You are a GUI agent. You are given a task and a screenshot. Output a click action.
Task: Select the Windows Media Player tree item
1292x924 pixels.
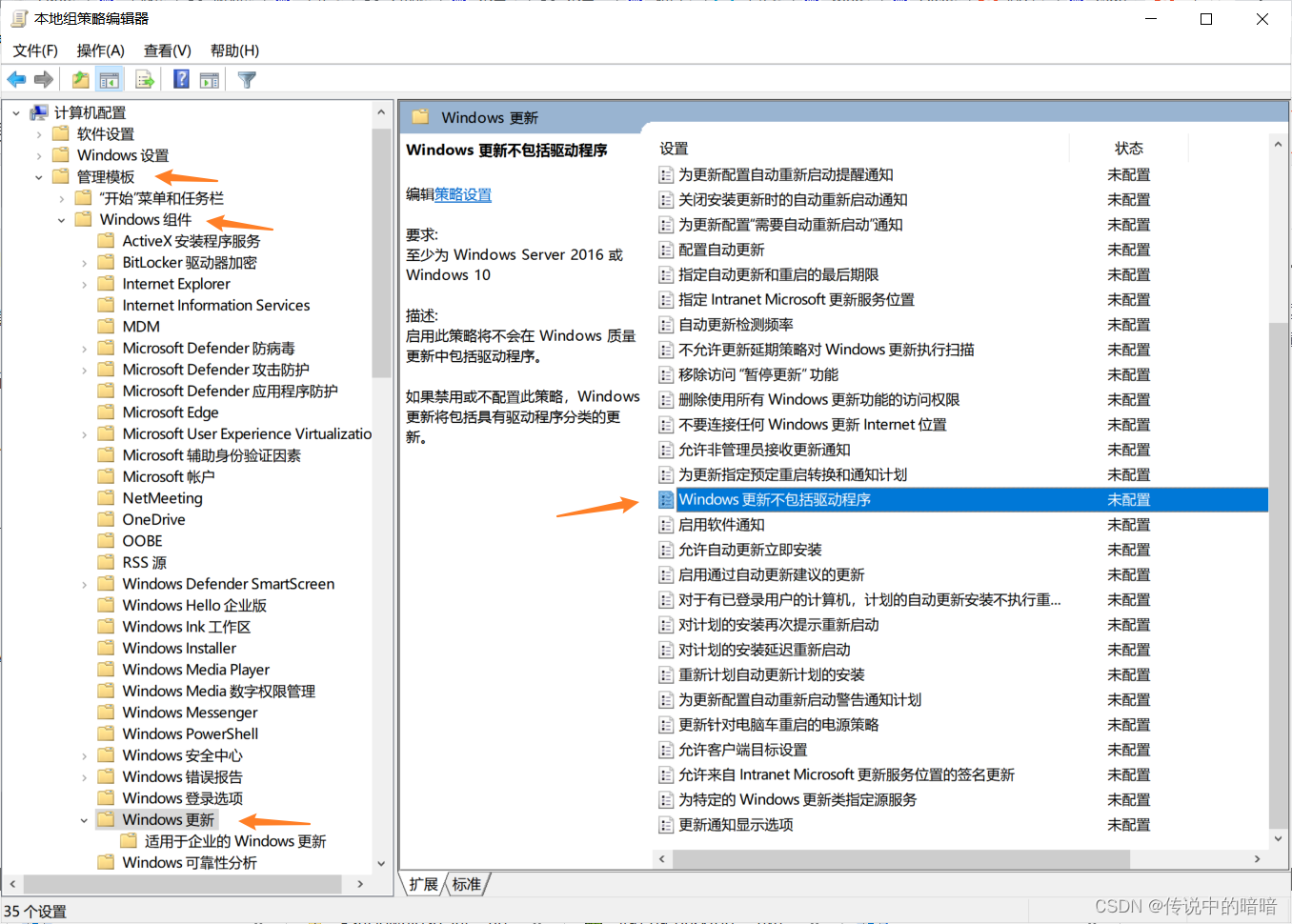195,670
